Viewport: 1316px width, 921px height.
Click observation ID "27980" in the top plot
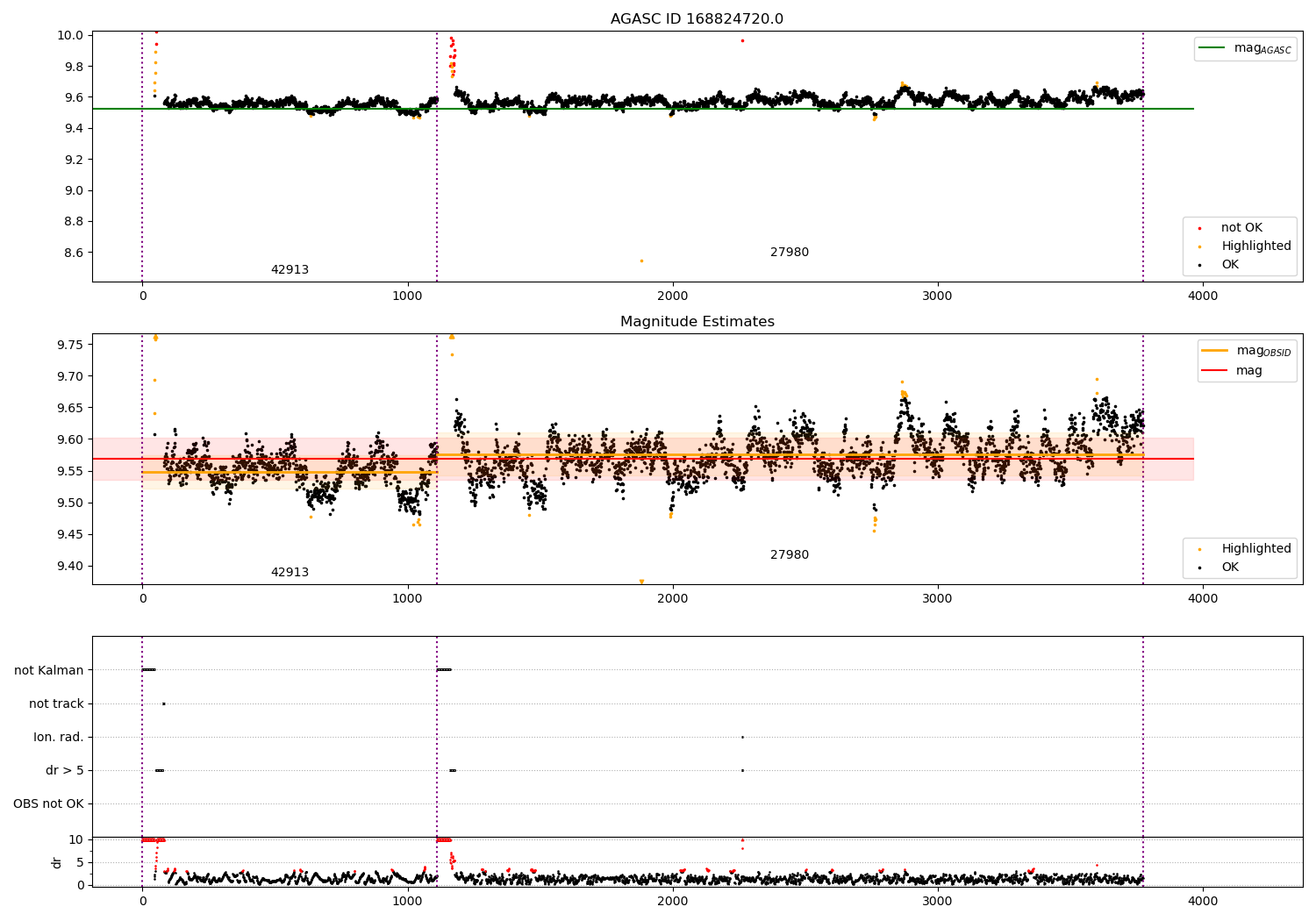[x=790, y=253]
